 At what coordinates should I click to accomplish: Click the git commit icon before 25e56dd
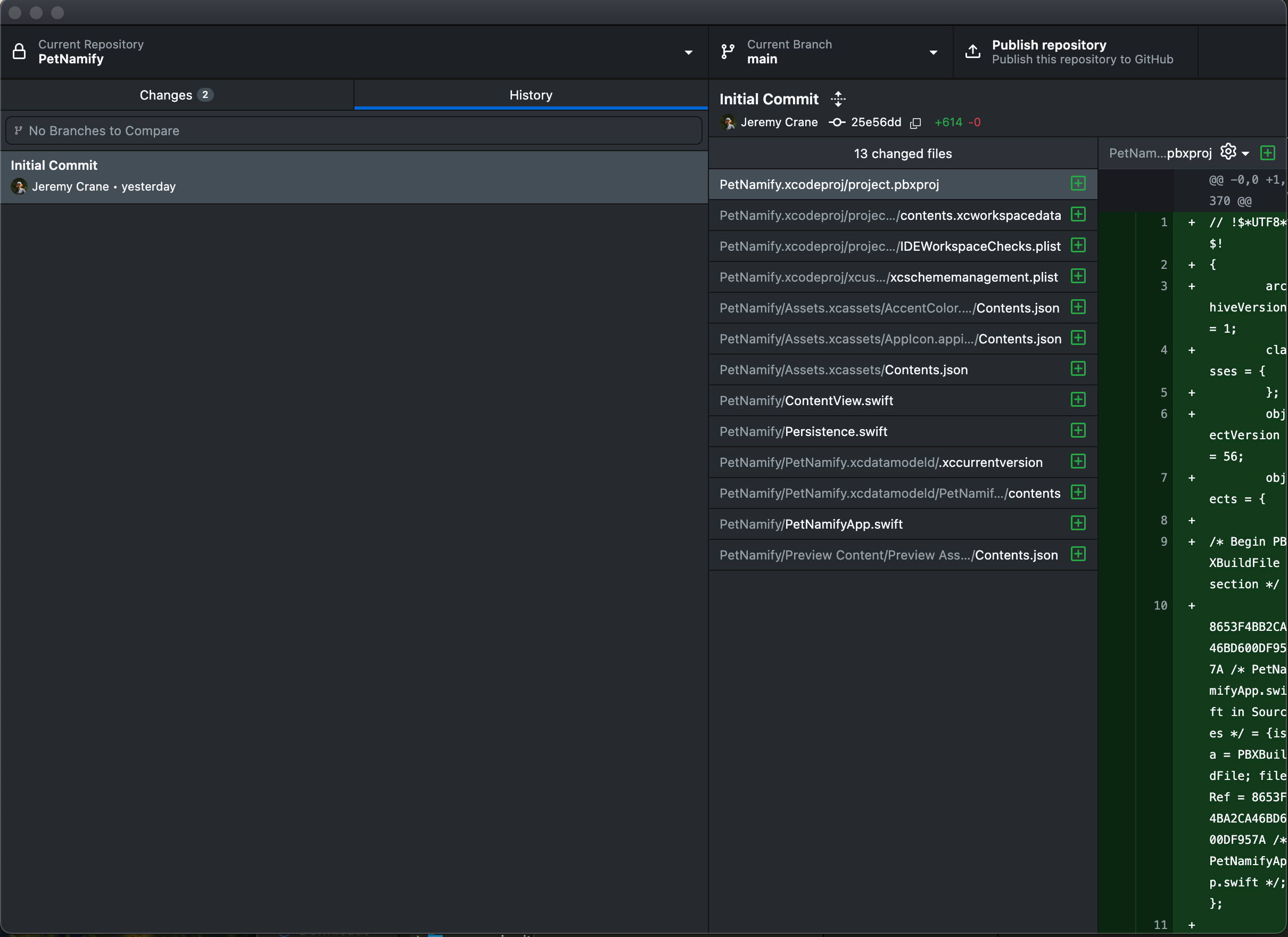[x=837, y=122]
